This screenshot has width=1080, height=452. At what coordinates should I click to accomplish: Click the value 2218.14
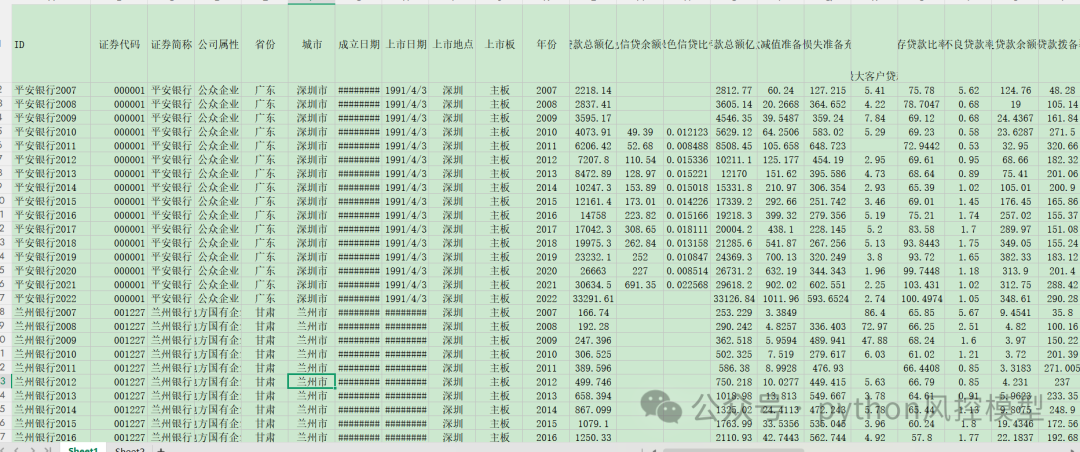tap(593, 90)
